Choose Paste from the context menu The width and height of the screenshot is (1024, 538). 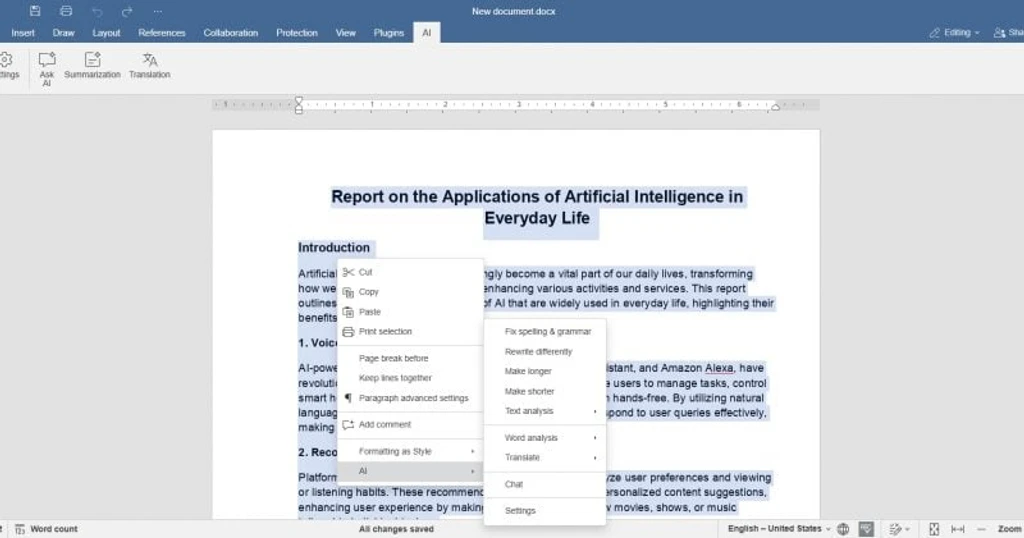pos(410,312)
